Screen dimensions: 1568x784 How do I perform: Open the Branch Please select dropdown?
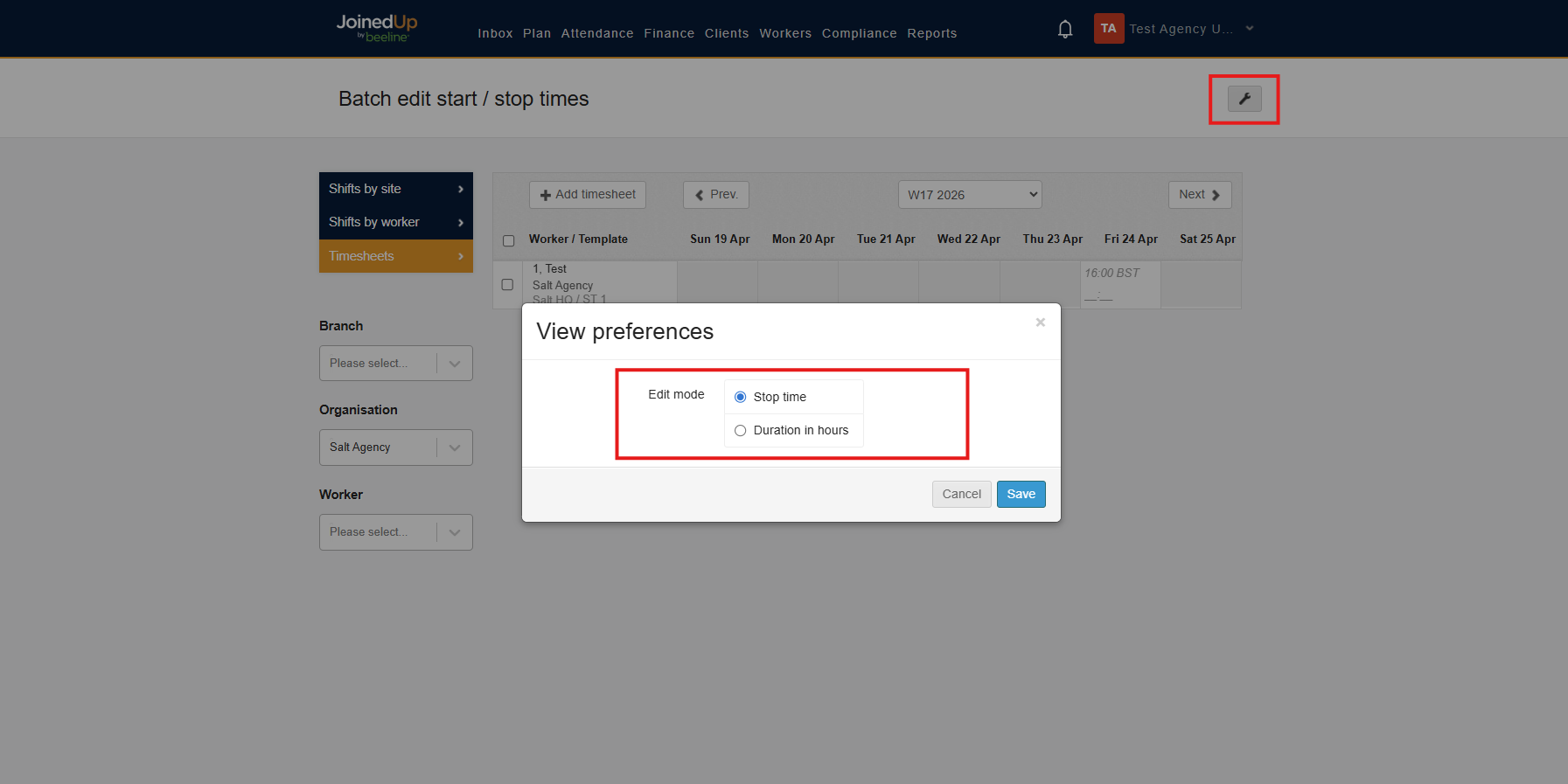click(x=395, y=363)
